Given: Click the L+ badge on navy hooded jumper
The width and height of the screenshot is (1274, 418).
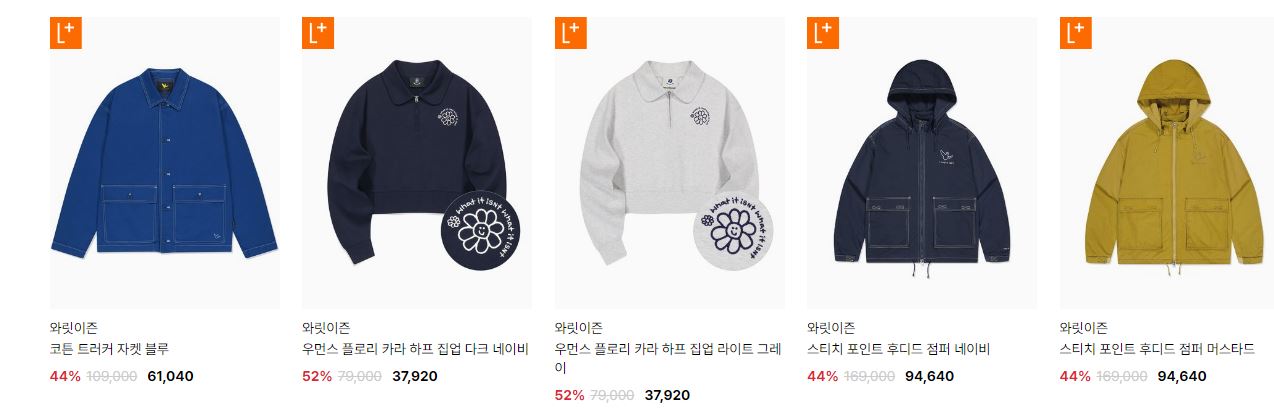Looking at the screenshot, I should tap(822, 33).
